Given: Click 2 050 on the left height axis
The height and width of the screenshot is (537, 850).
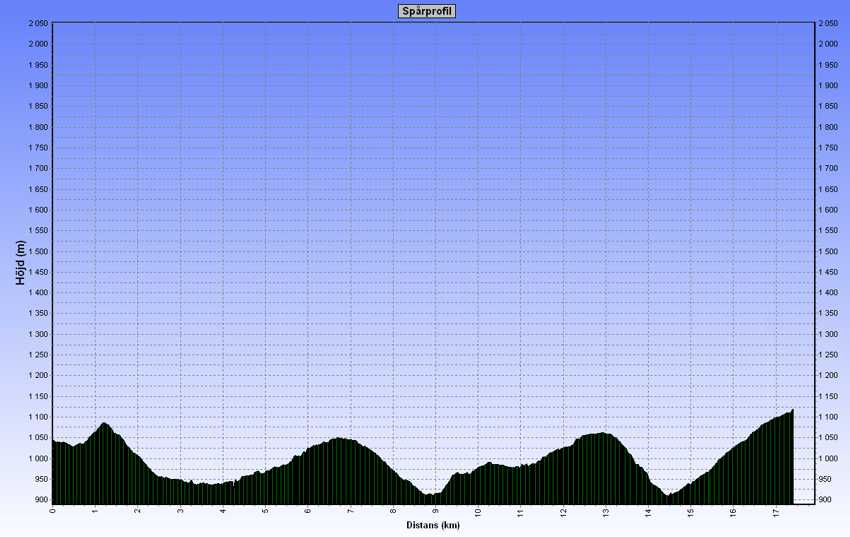Looking at the screenshot, I should coord(38,23).
